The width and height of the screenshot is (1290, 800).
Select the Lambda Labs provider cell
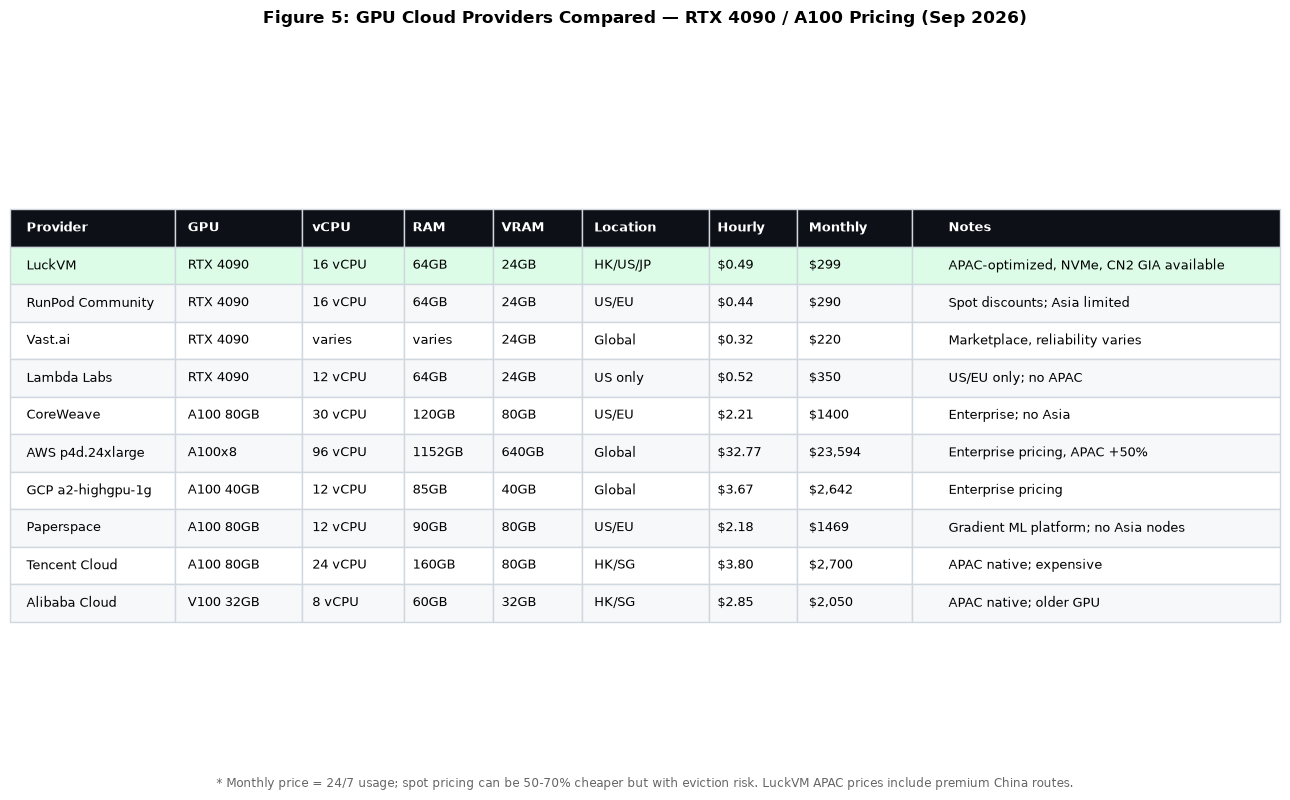click(93, 378)
